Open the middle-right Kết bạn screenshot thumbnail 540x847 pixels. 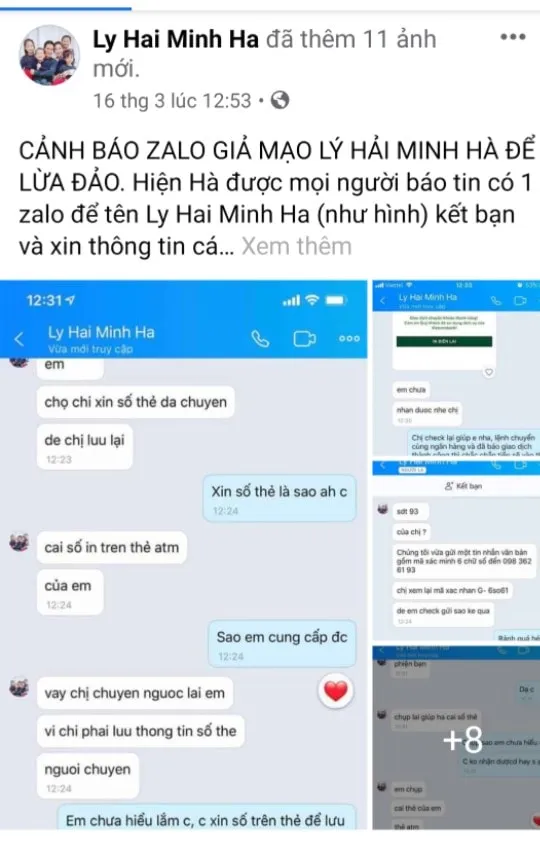click(x=456, y=552)
